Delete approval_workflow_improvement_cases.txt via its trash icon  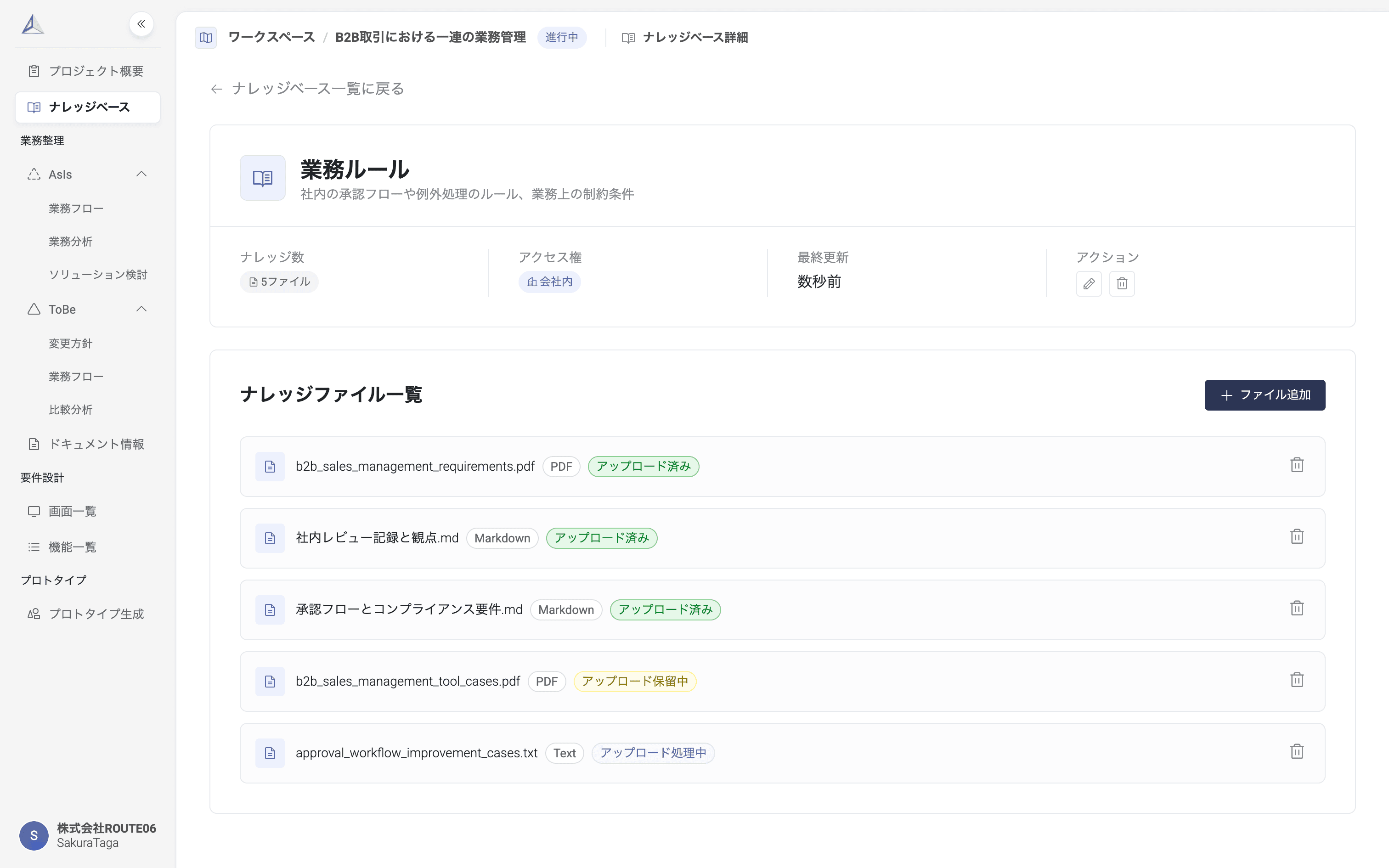click(1297, 751)
